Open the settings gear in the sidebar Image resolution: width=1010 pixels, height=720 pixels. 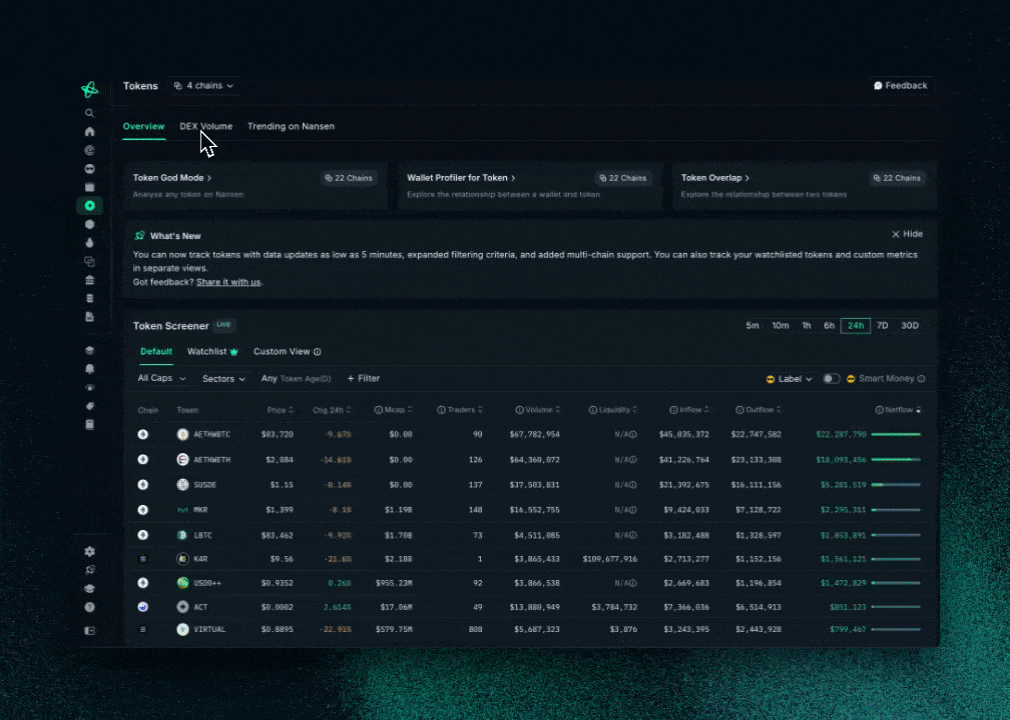(90, 552)
